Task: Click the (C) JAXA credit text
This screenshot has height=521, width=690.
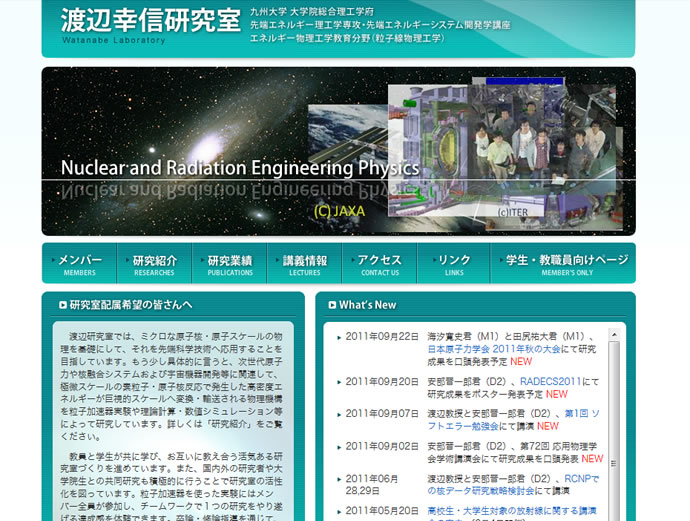Action: pos(339,211)
